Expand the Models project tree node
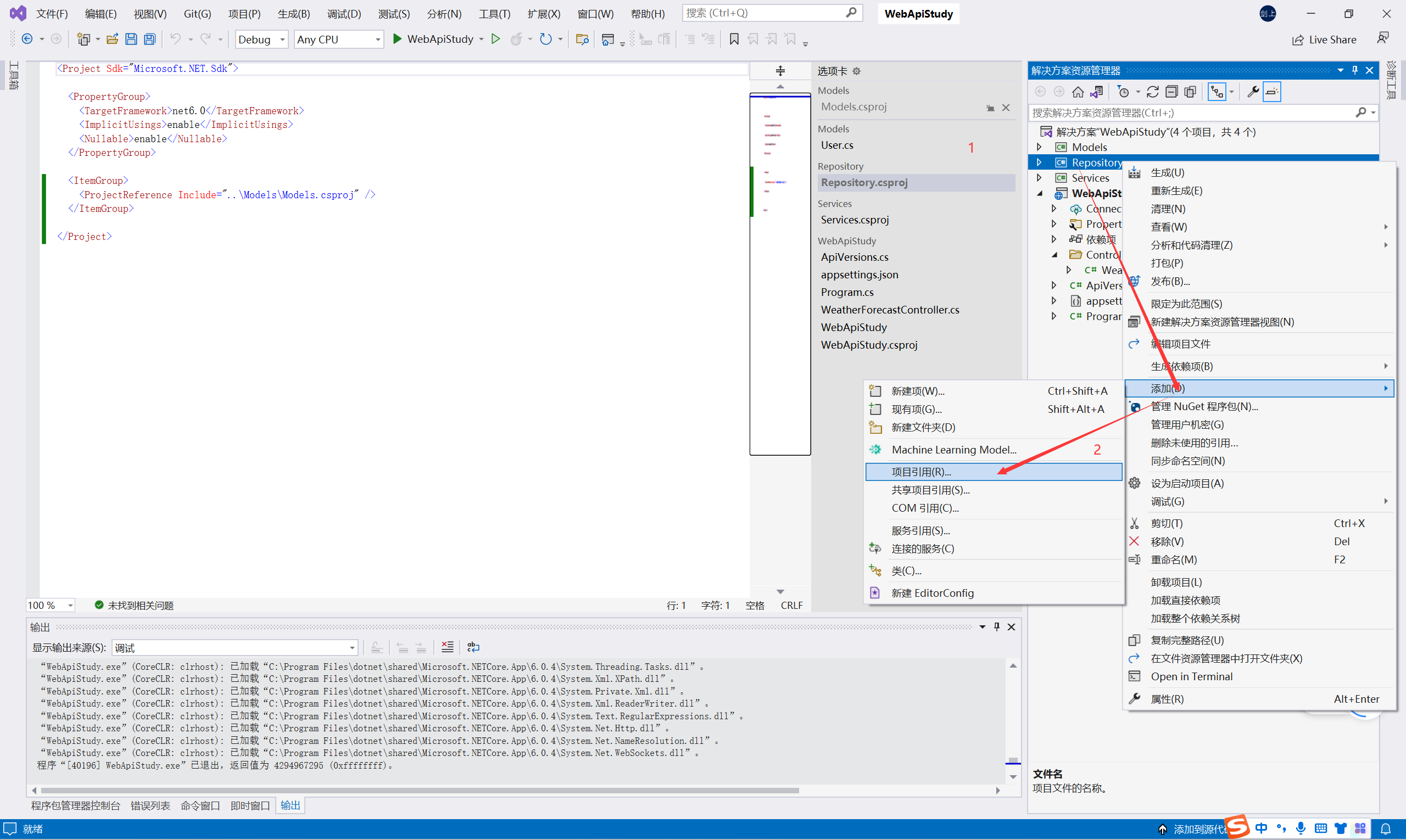The height and width of the screenshot is (840, 1406). [x=1039, y=147]
